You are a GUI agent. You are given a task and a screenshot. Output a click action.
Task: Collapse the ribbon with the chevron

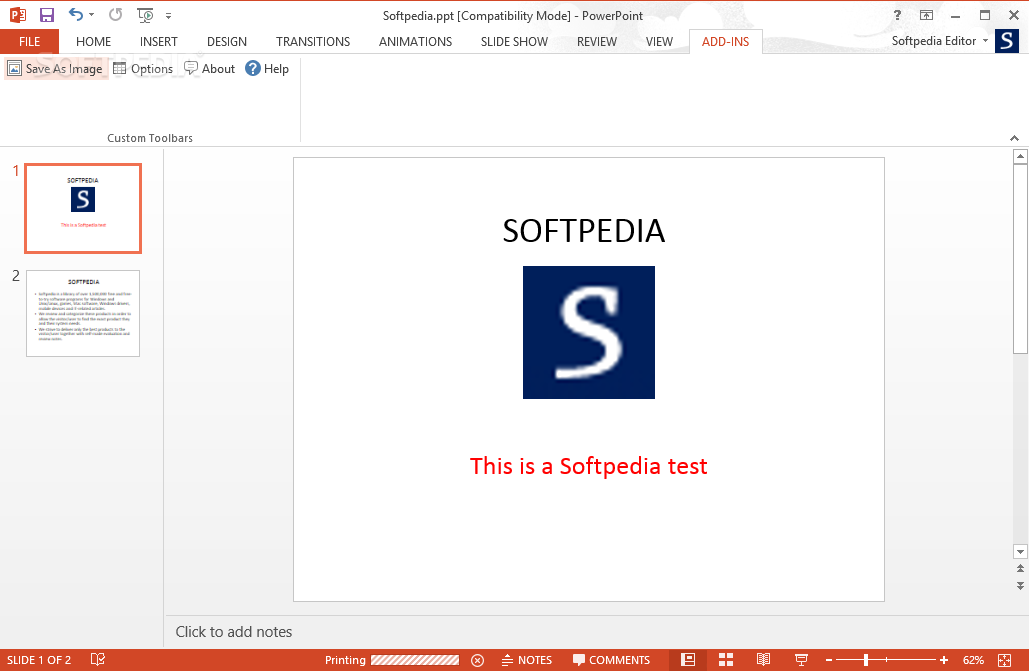[1014, 138]
